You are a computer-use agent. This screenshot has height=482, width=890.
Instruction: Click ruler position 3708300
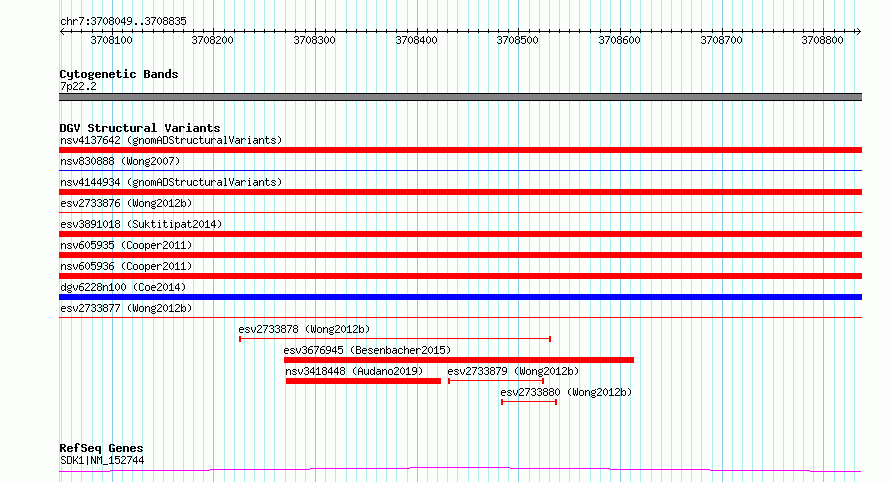pos(314,40)
